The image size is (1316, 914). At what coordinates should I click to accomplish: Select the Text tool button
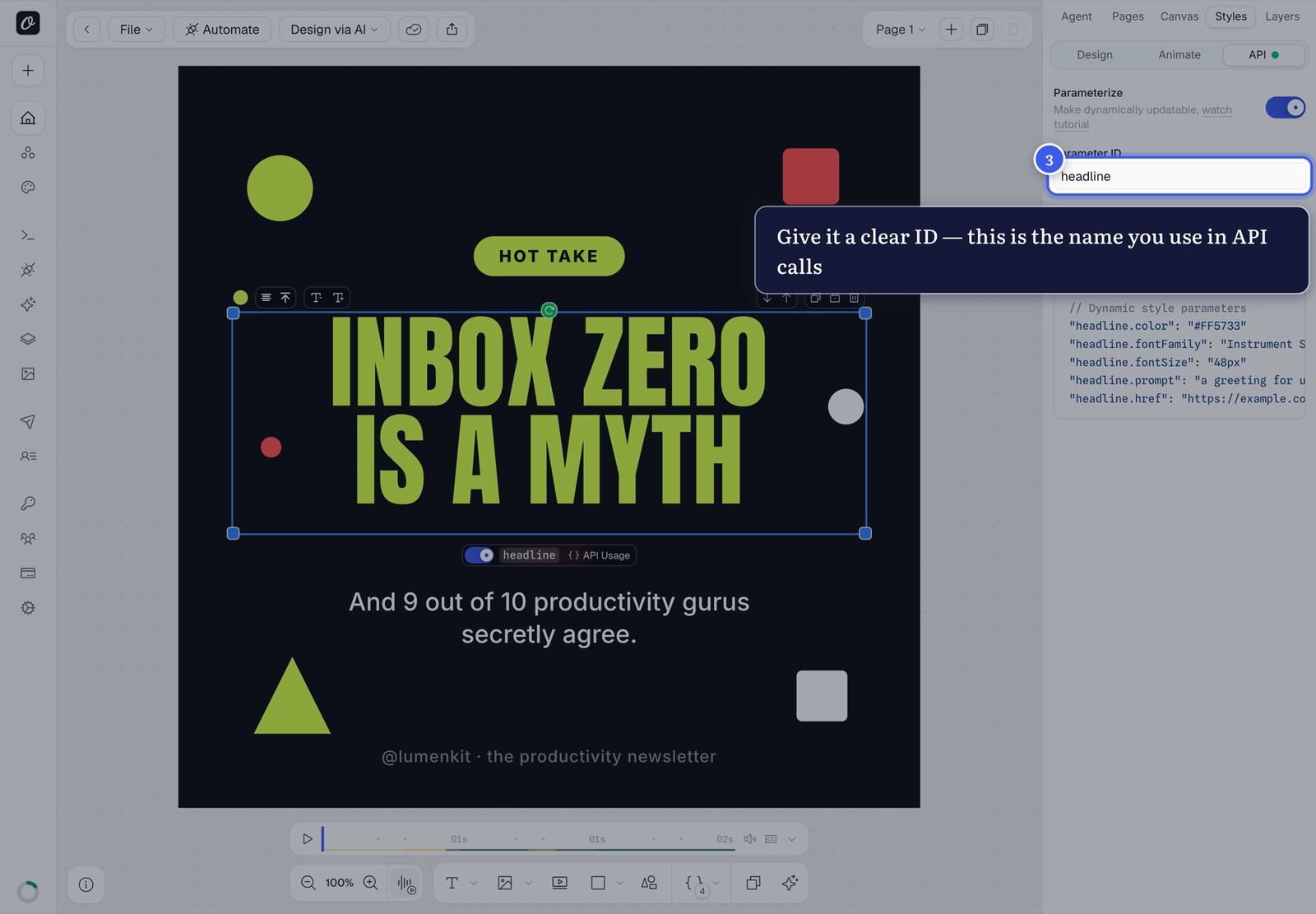452,883
